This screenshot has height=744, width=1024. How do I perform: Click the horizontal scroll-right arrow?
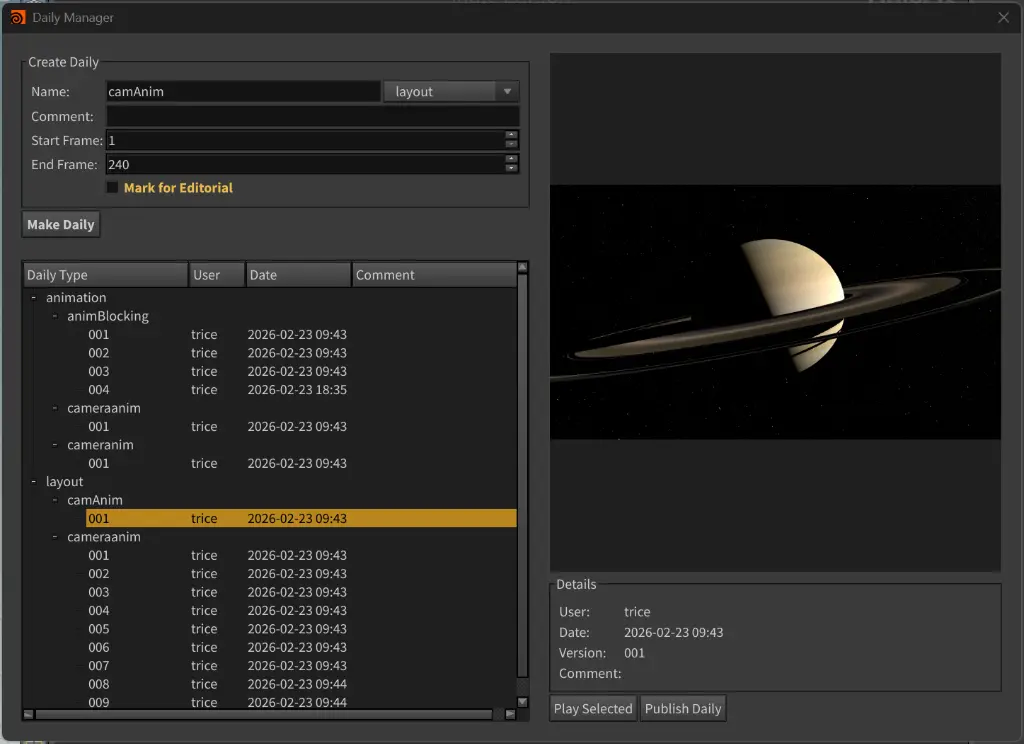[510, 714]
